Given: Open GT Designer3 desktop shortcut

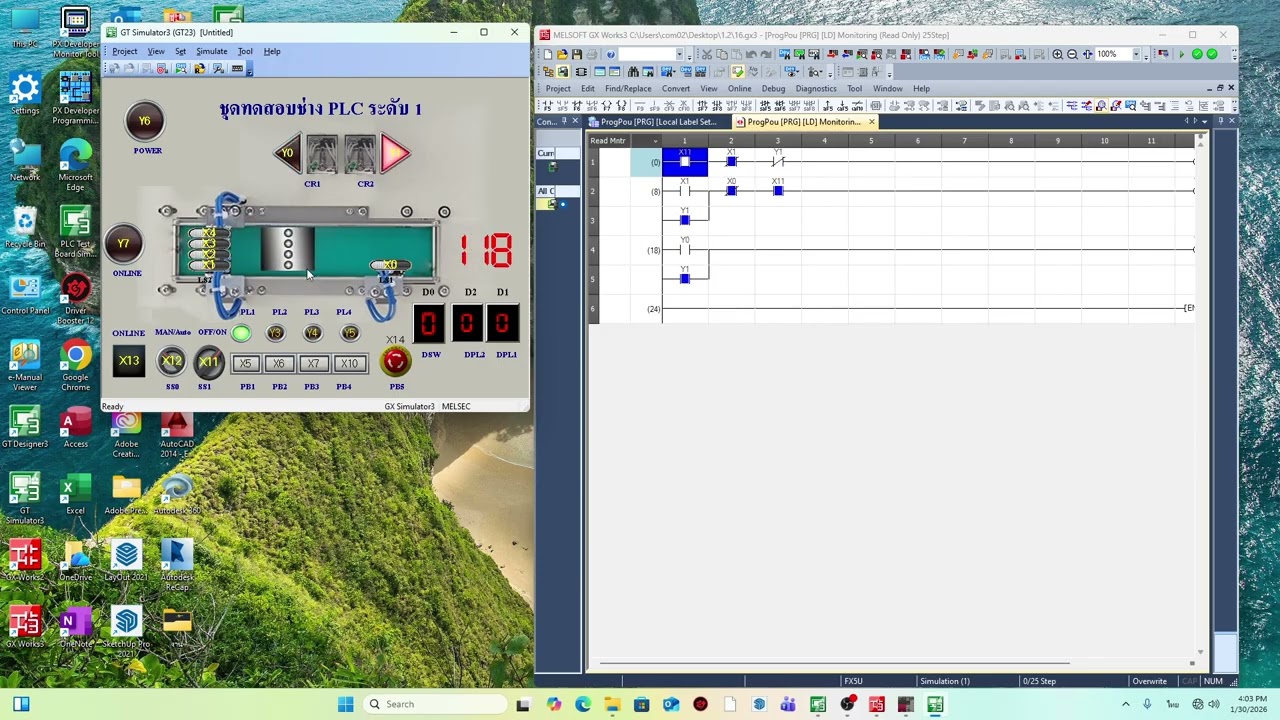Looking at the screenshot, I should (24, 427).
